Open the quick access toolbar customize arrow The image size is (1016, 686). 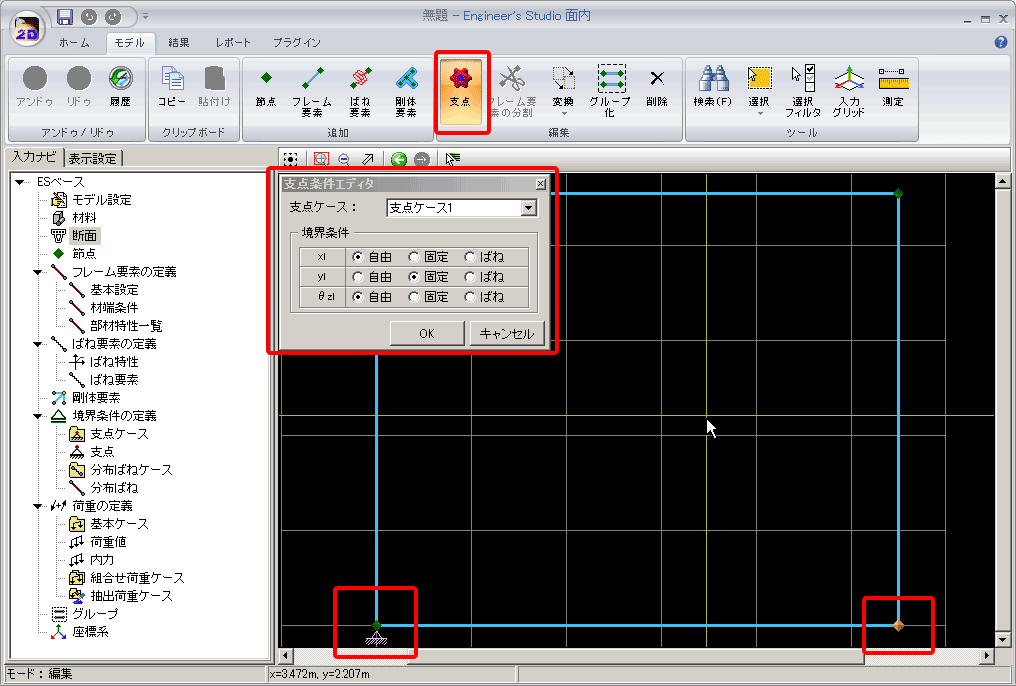[x=146, y=16]
